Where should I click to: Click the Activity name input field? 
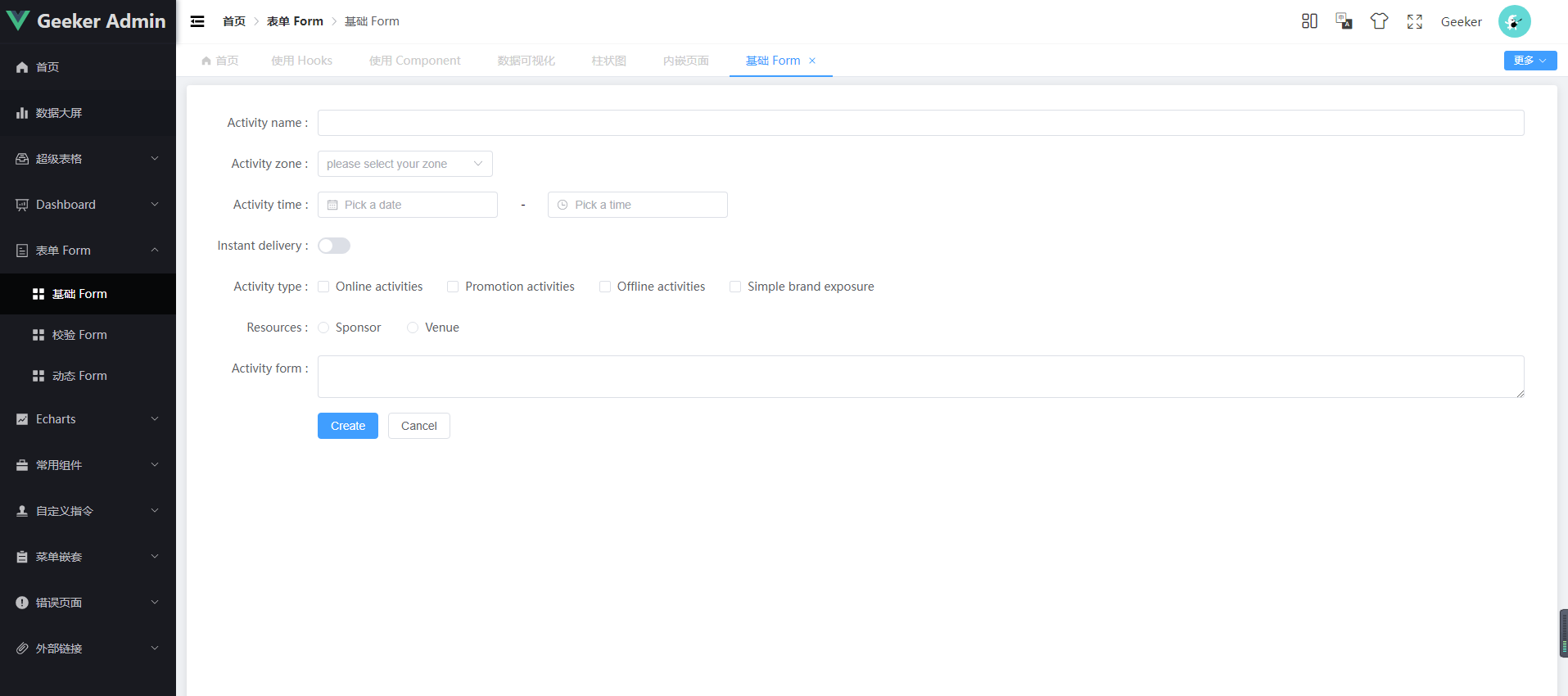click(x=920, y=123)
